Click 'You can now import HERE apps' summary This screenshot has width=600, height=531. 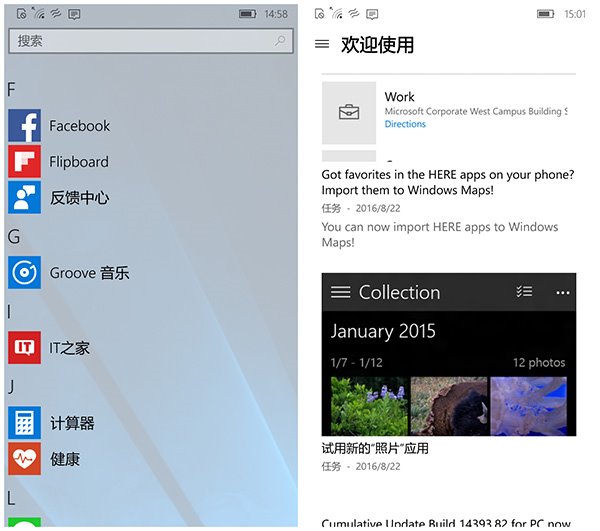440,235
